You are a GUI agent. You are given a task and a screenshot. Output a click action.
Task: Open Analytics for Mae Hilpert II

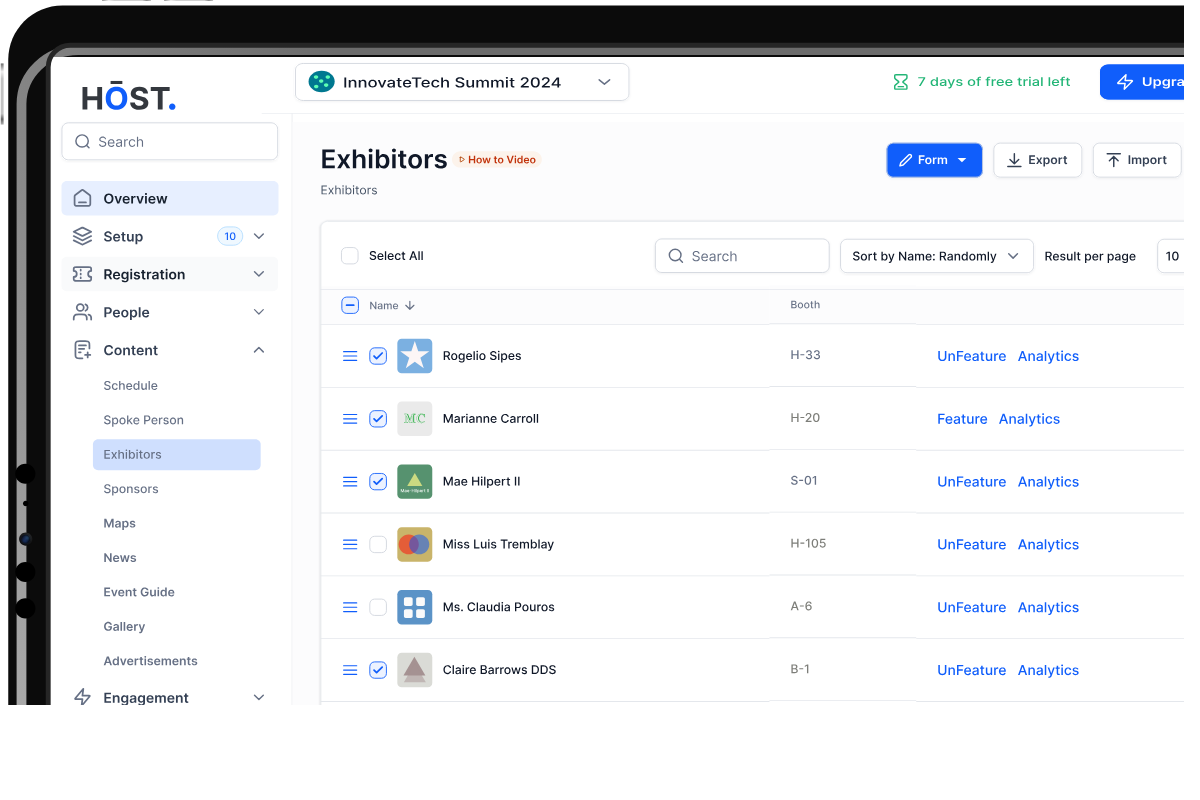click(1048, 482)
